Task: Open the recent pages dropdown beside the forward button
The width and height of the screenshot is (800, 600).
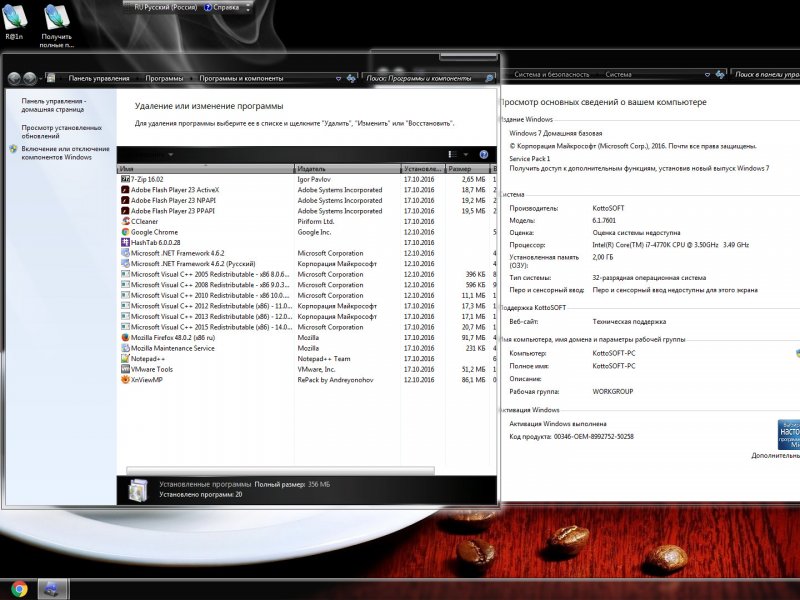Action: pos(40,79)
